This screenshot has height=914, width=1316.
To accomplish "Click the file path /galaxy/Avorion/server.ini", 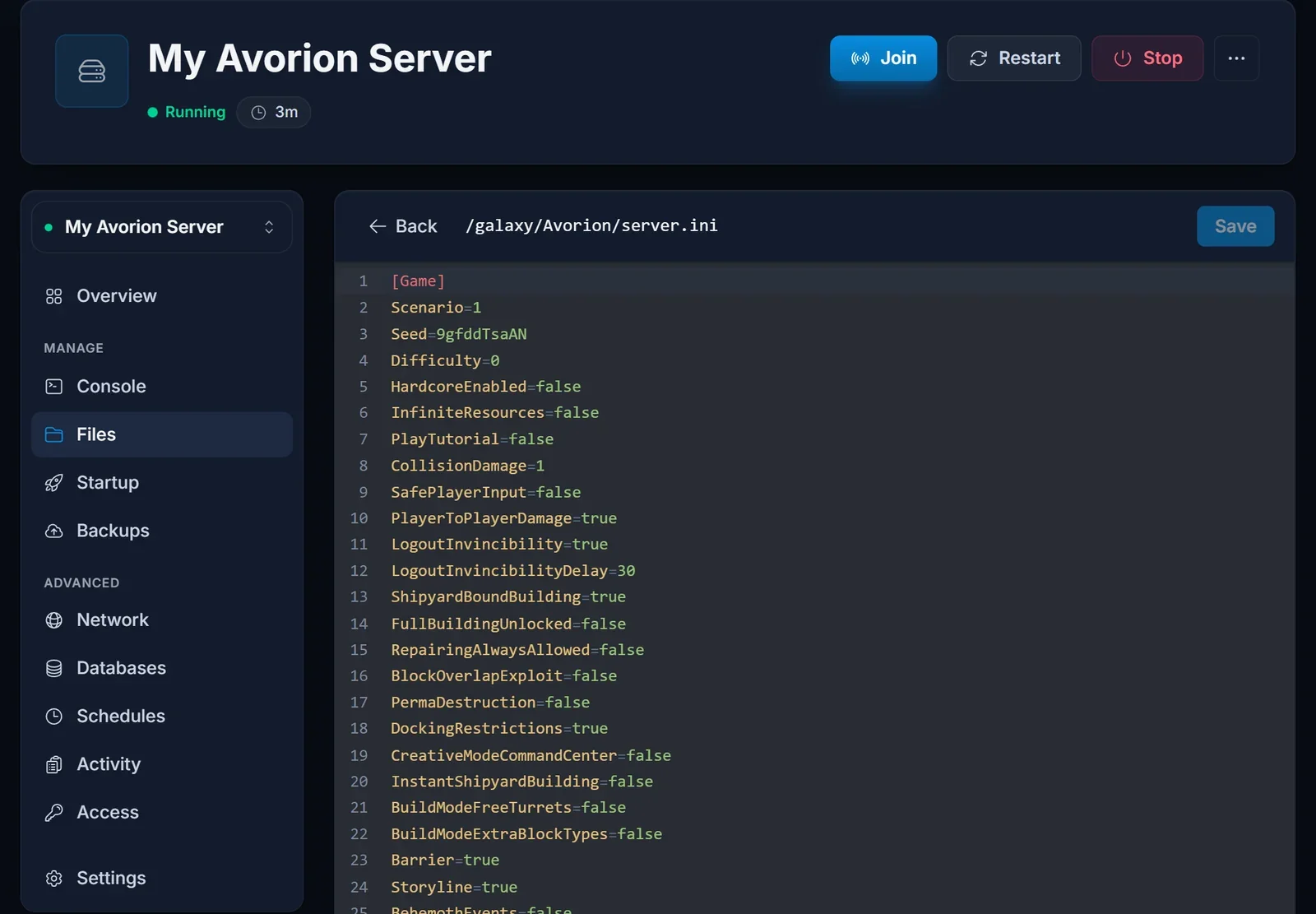I will point(591,225).
